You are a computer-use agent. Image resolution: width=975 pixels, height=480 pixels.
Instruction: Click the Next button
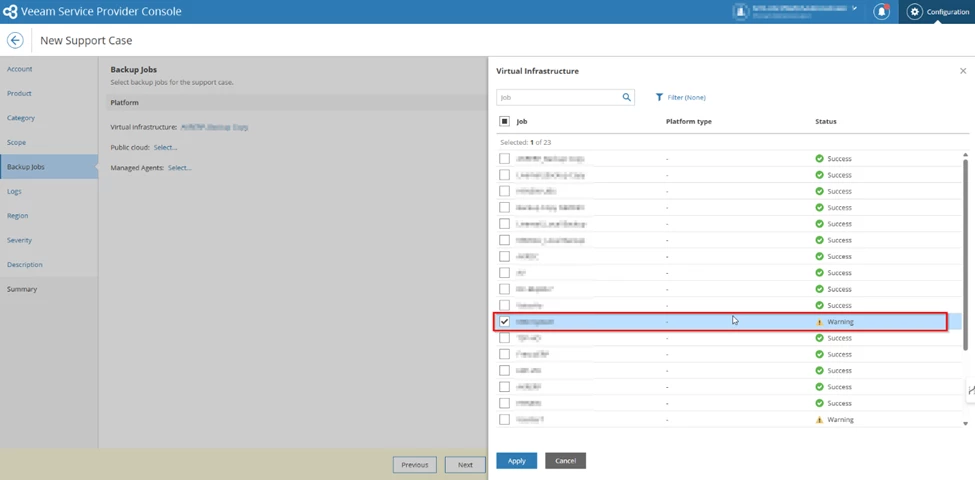465,464
